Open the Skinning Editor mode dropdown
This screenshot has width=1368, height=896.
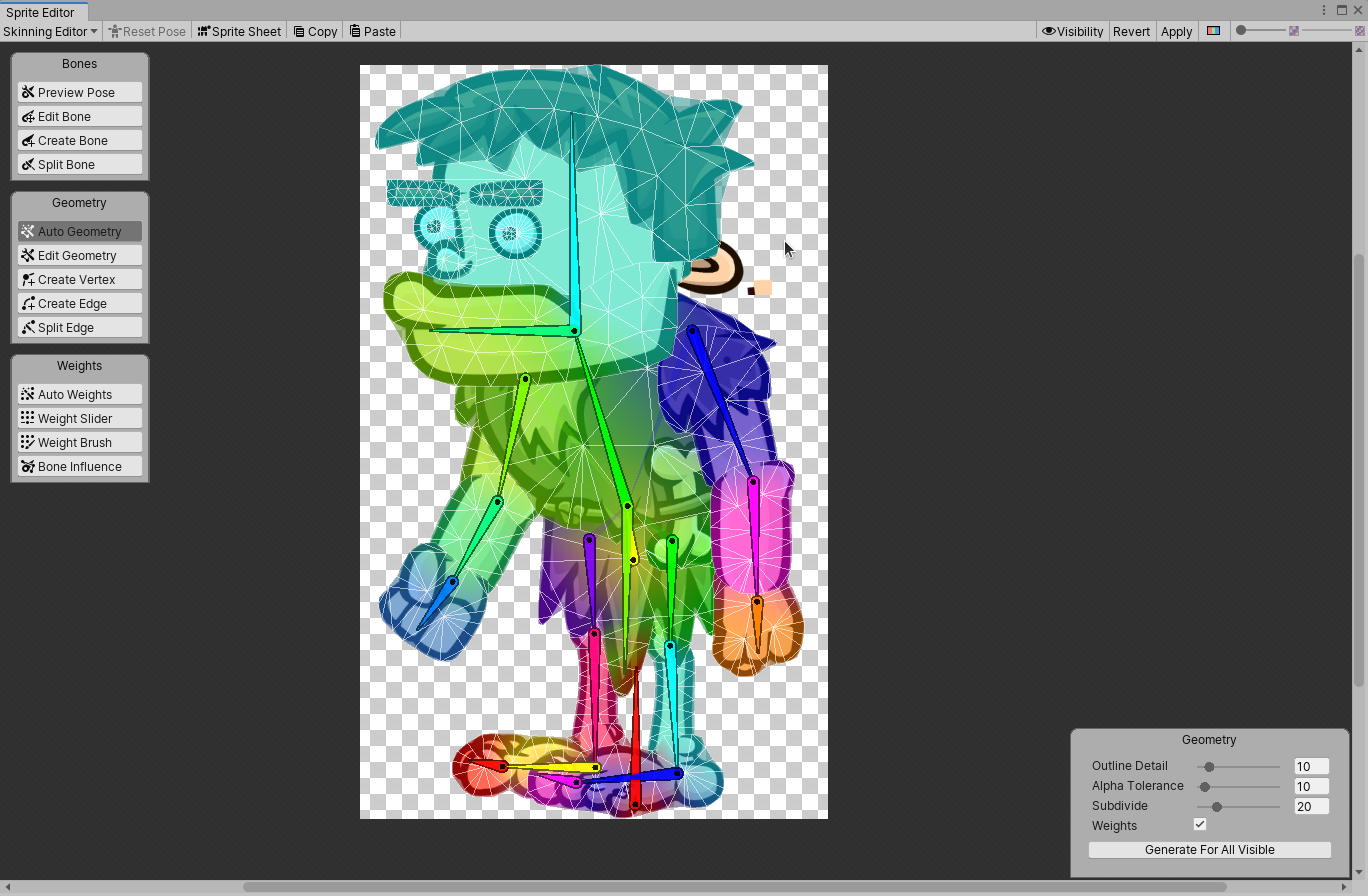coord(50,31)
